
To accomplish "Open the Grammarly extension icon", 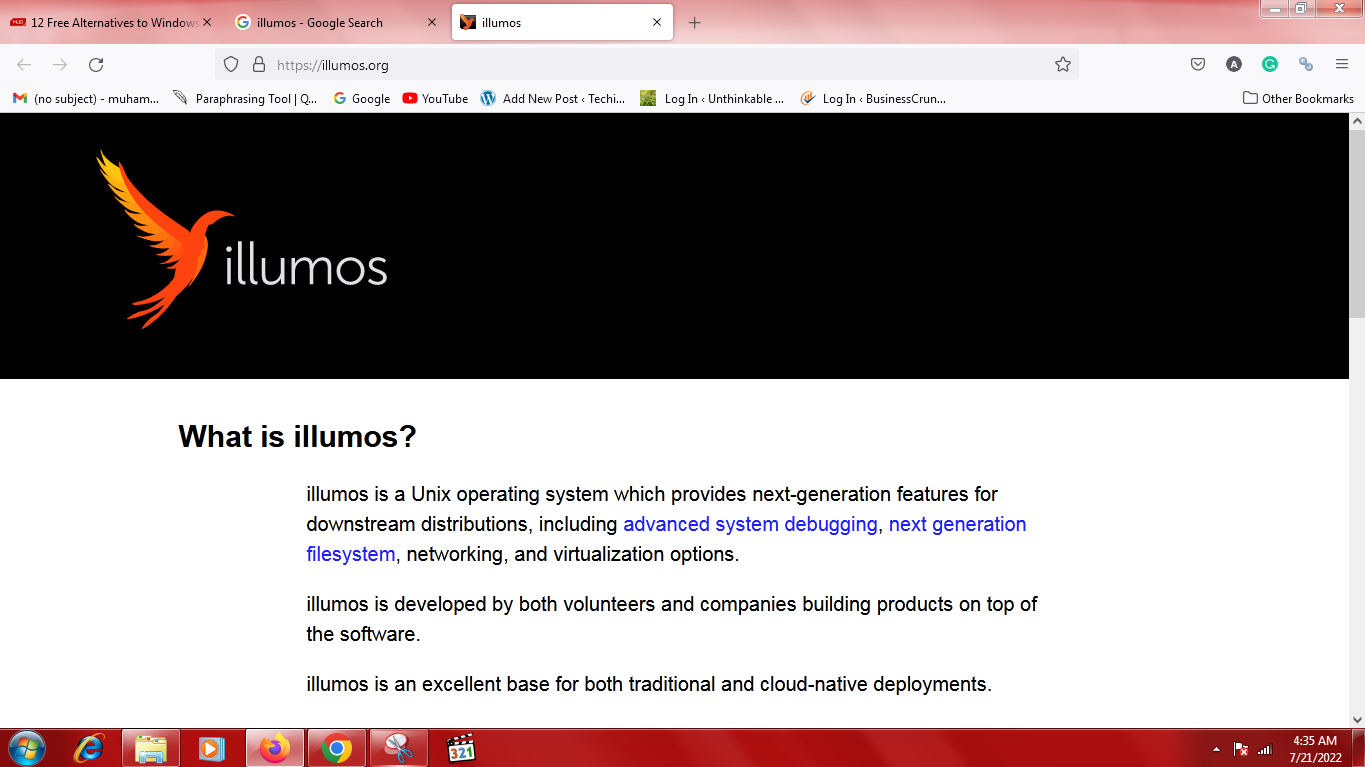I will (1270, 65).
